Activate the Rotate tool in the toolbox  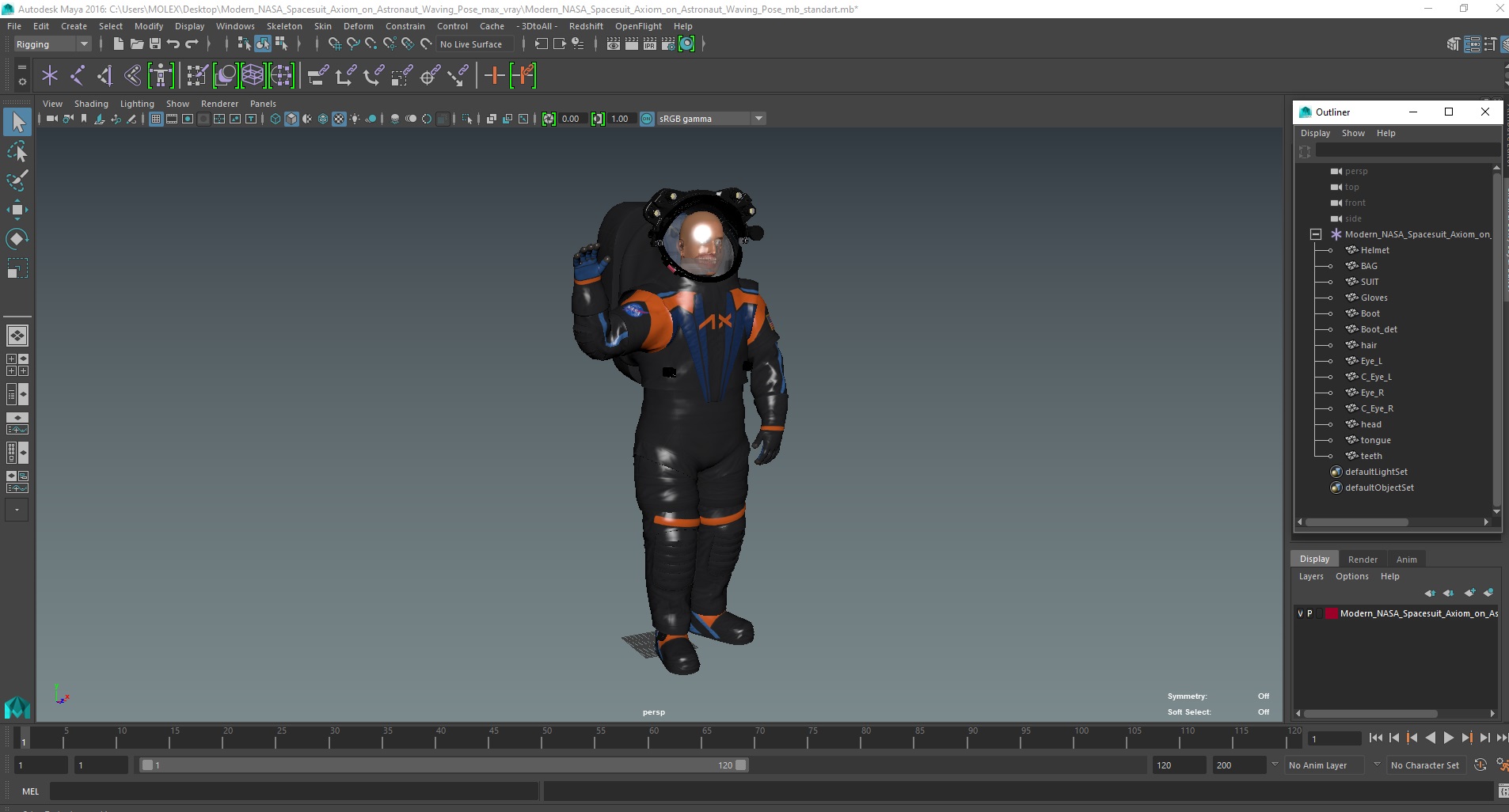point(17,239)
